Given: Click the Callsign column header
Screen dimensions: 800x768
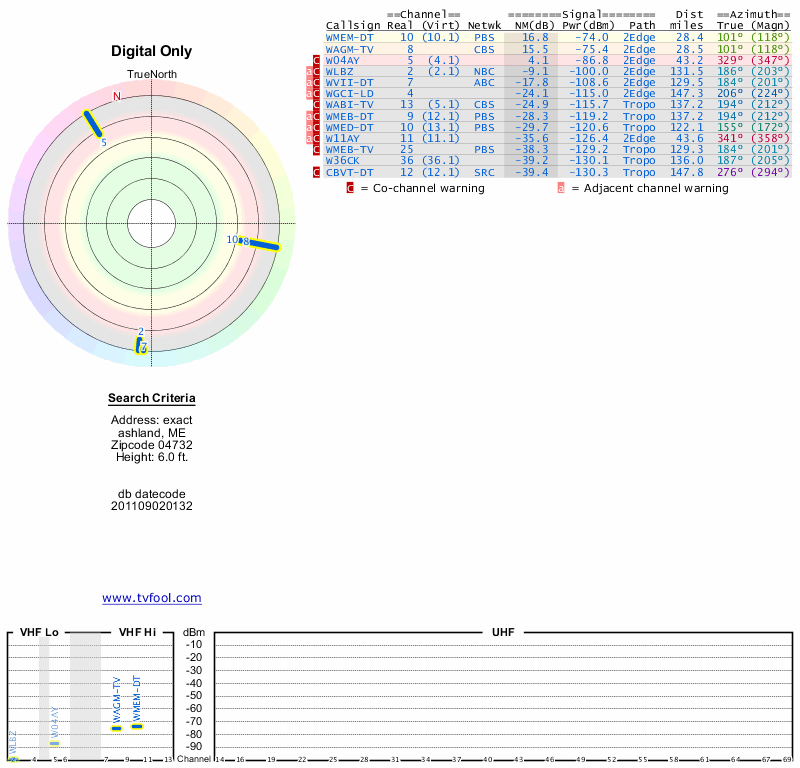Looking at the screenshot, I should (353, 25).
